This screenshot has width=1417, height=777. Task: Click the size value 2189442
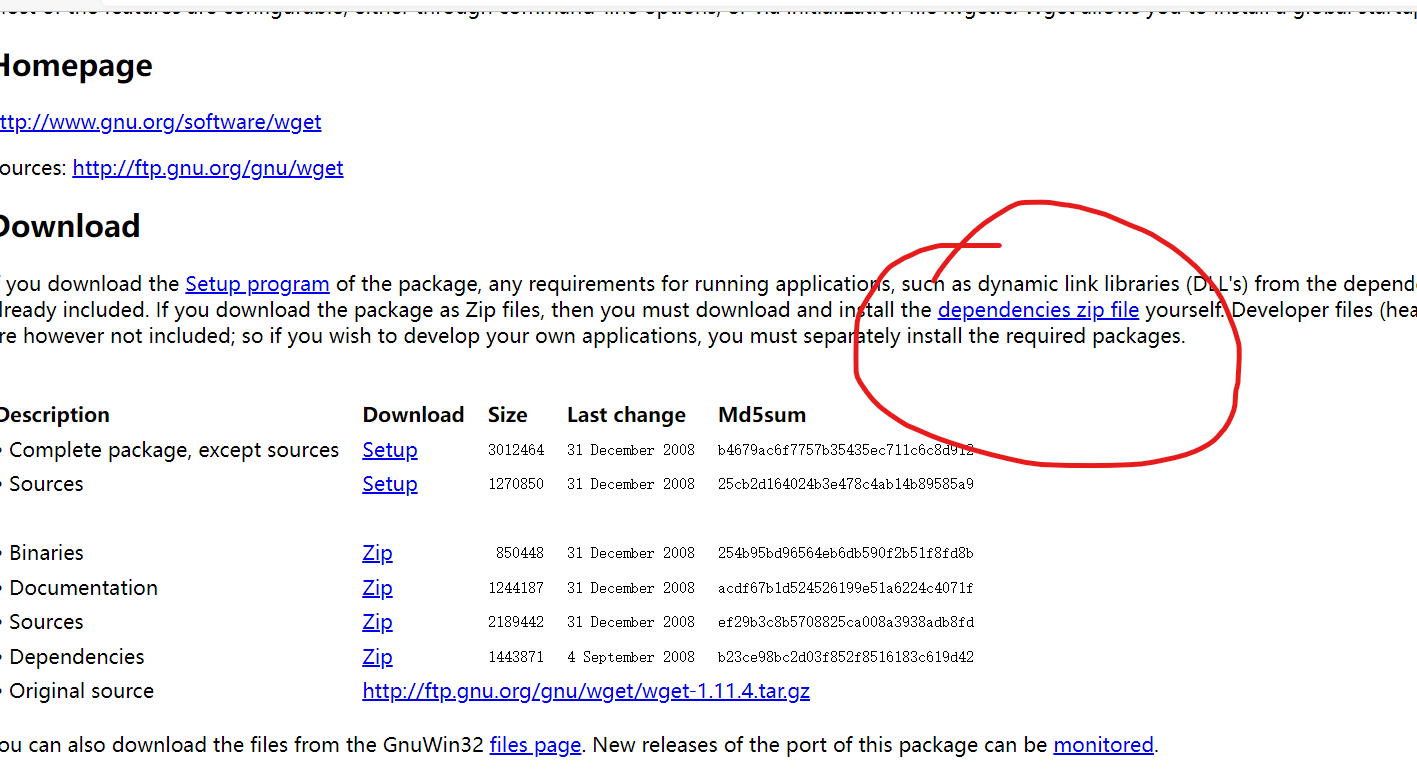(516, 622)
